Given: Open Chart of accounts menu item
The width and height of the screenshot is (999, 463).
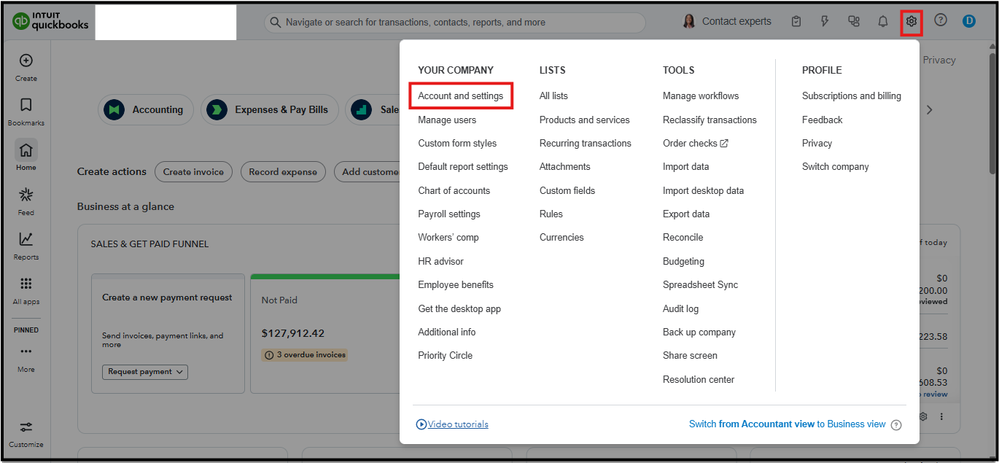Looking at the screenshot, I should click(454, 191).
